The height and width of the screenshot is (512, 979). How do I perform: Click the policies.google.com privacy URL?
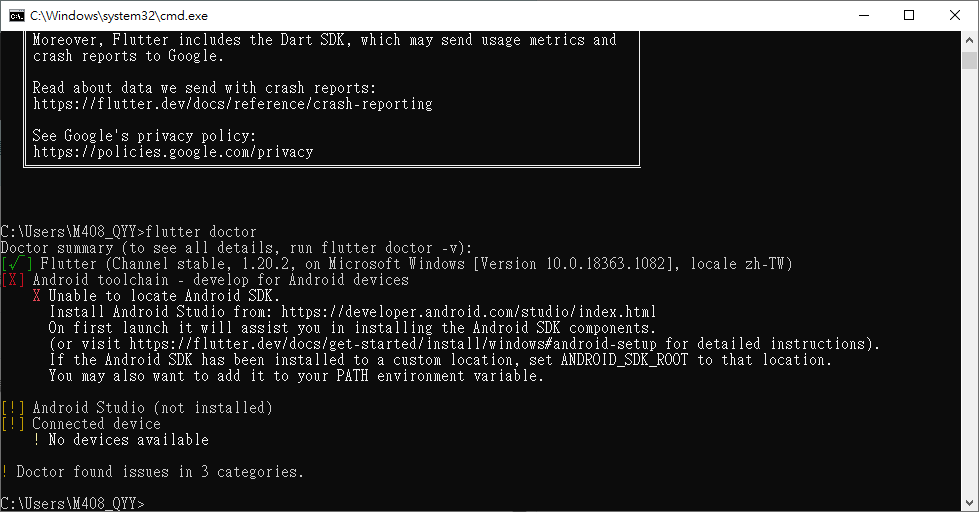click(x=173, y=152)
